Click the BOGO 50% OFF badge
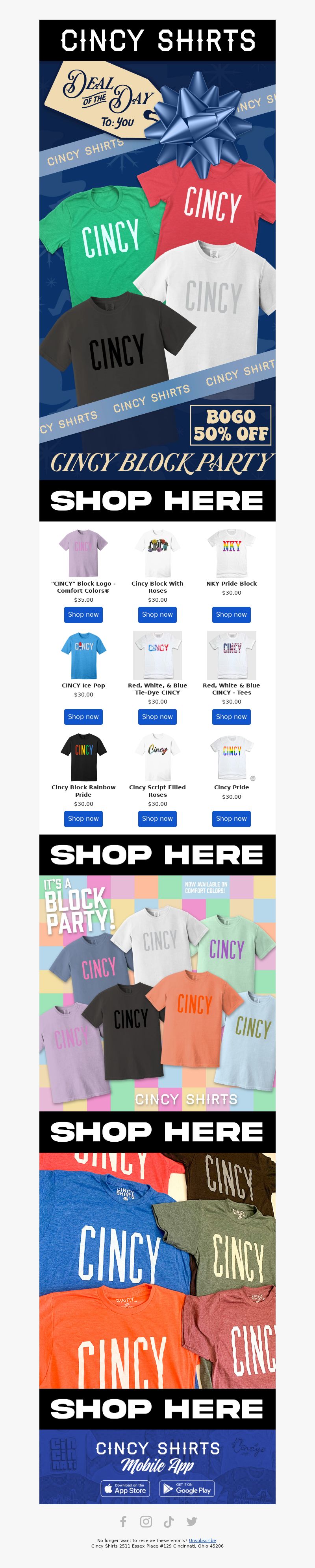315x1568 pixels. [x=230, y=426]
